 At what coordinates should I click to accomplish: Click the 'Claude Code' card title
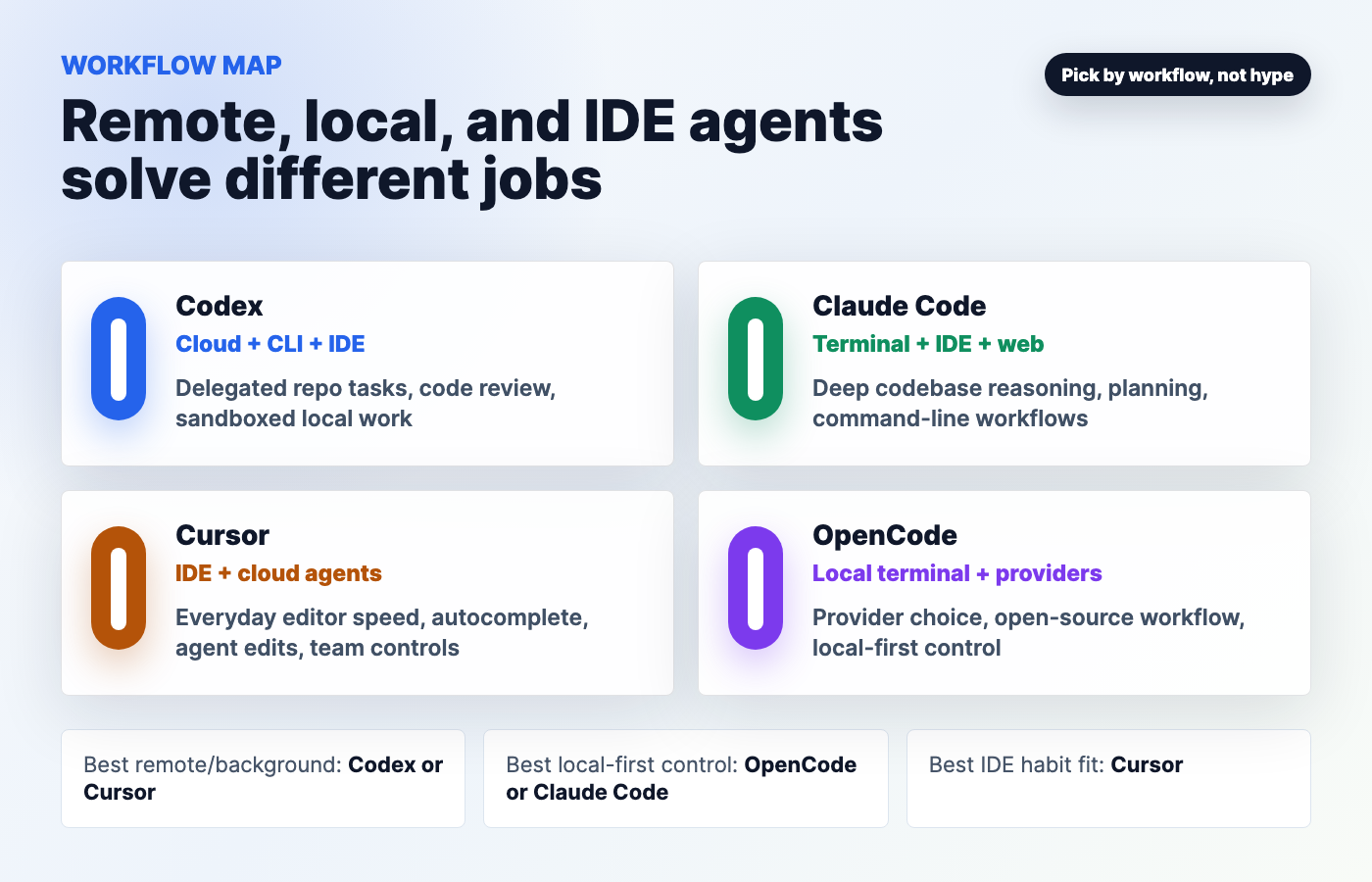point(900,306)
